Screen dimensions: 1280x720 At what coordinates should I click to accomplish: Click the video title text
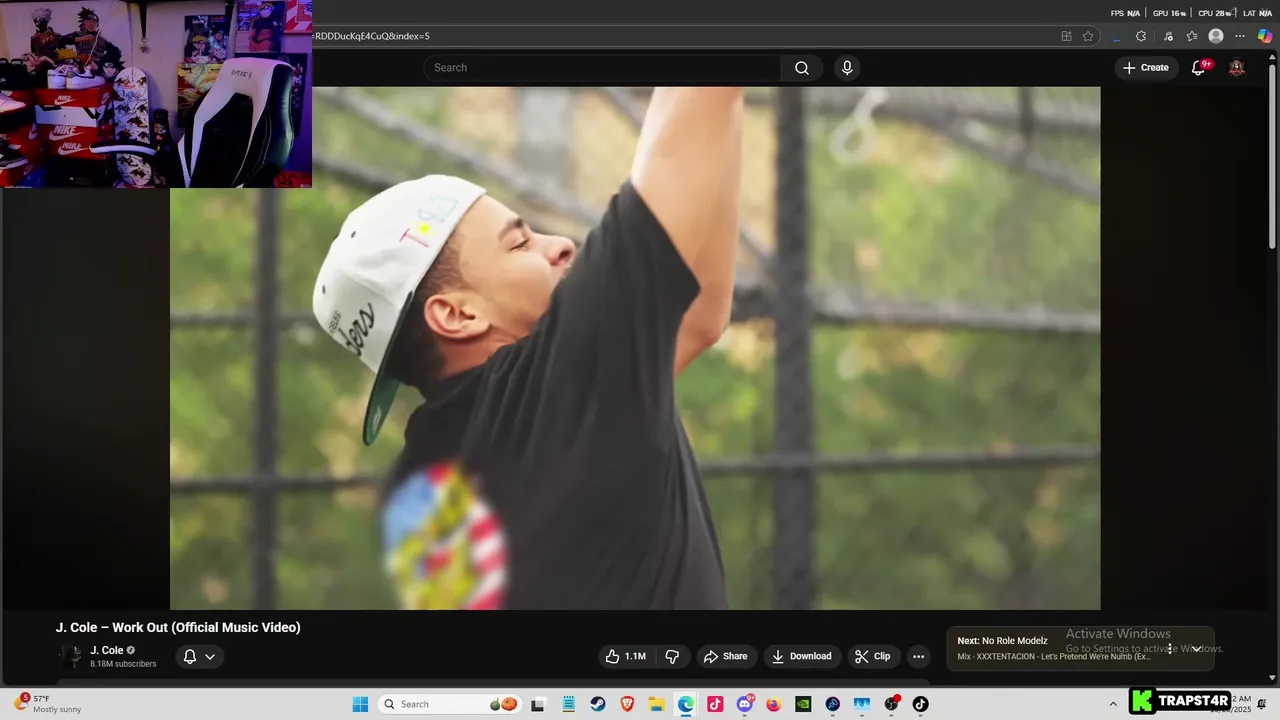(x=178, y=628)
